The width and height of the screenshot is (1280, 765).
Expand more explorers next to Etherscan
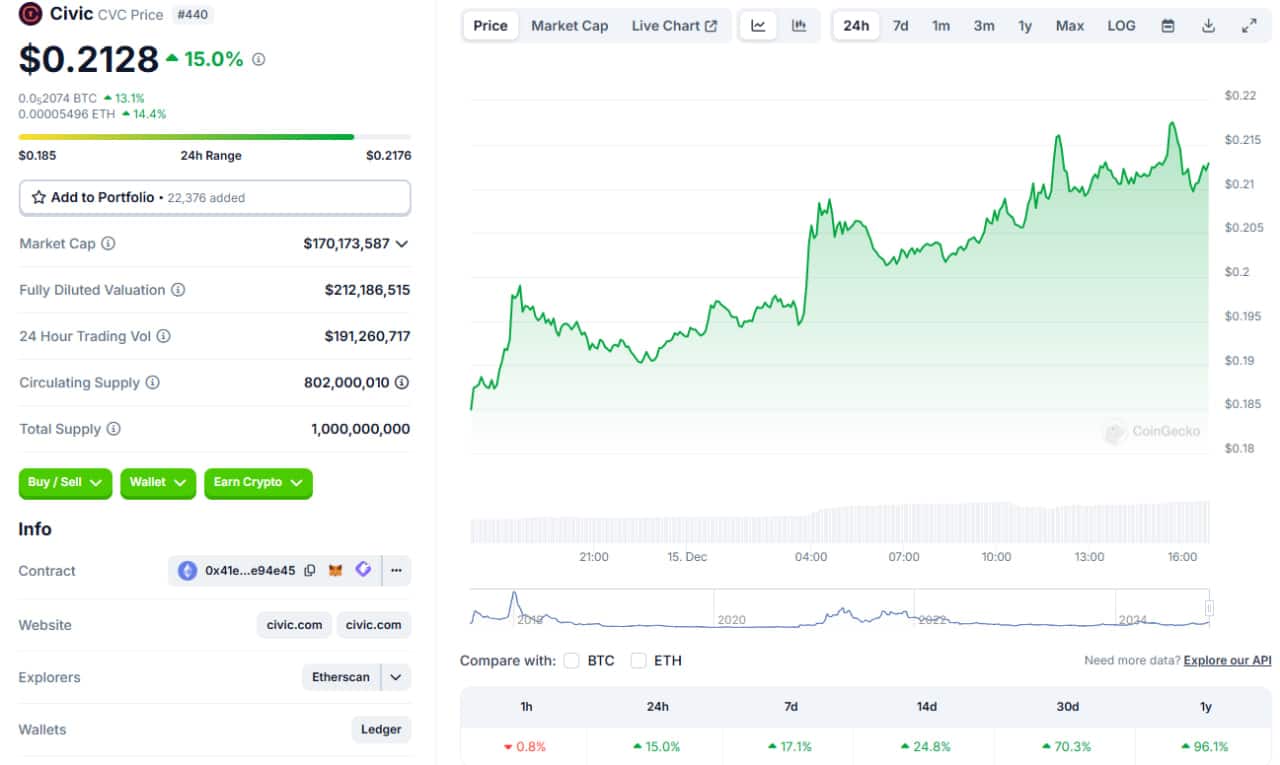(x=396, y=677)
